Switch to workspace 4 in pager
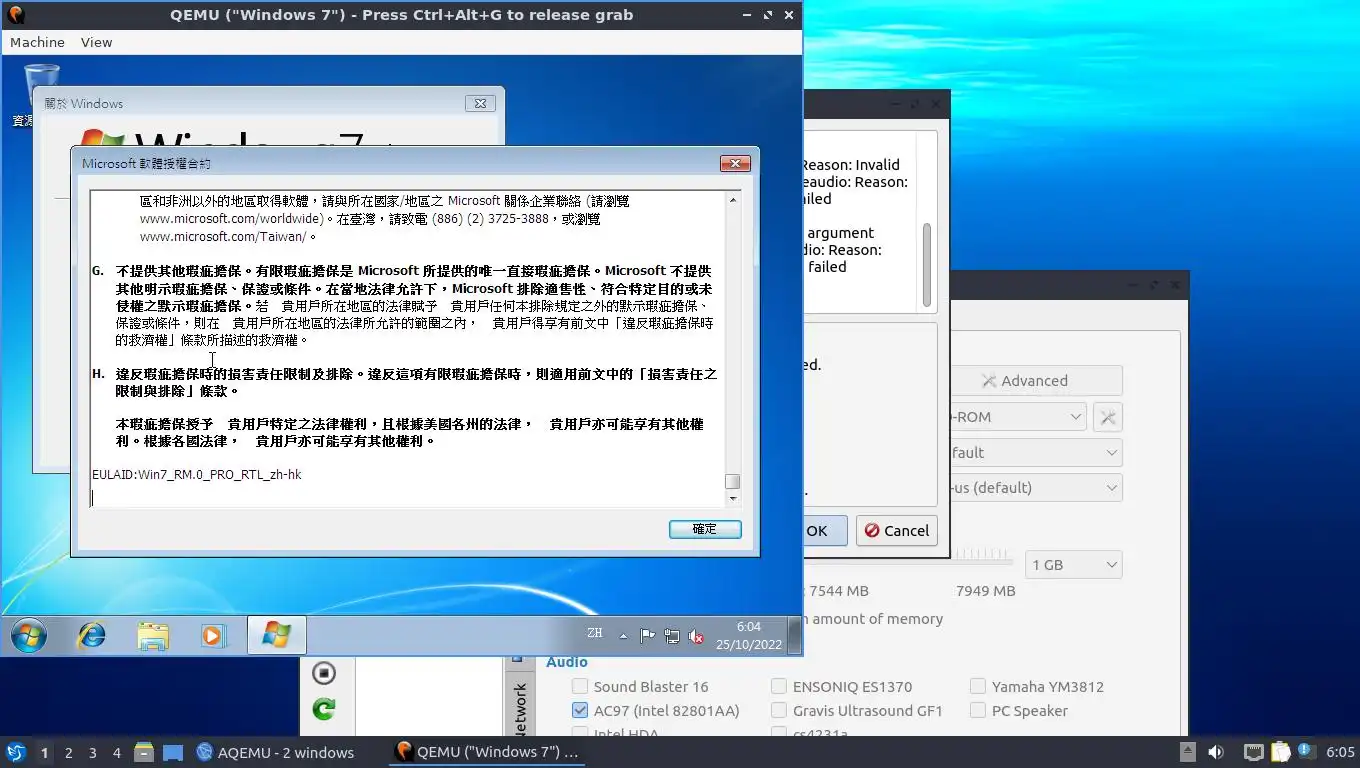Viewport: 1360px width, 768px height. pyautogui.click(x=117, y=752)
